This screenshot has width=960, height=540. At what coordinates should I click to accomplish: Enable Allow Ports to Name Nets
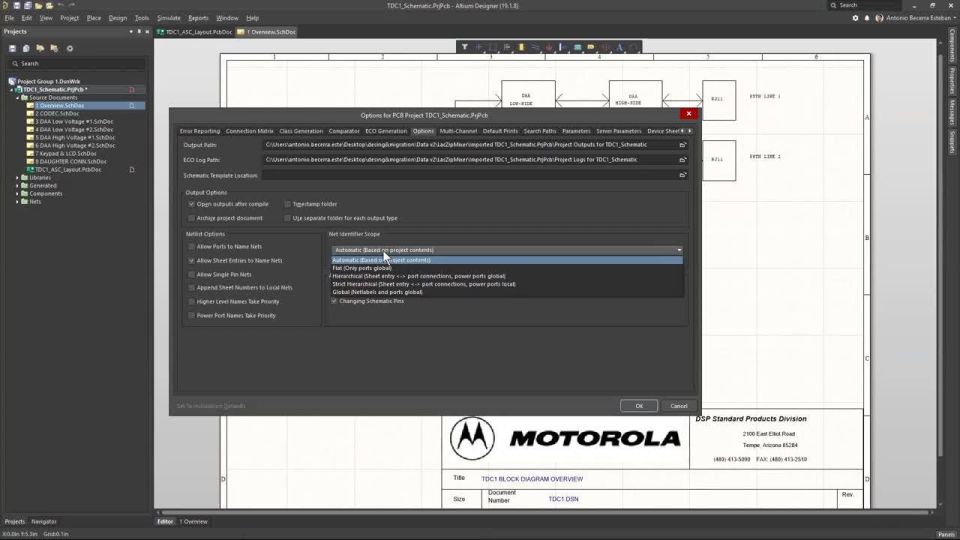(x=192, y=247)
